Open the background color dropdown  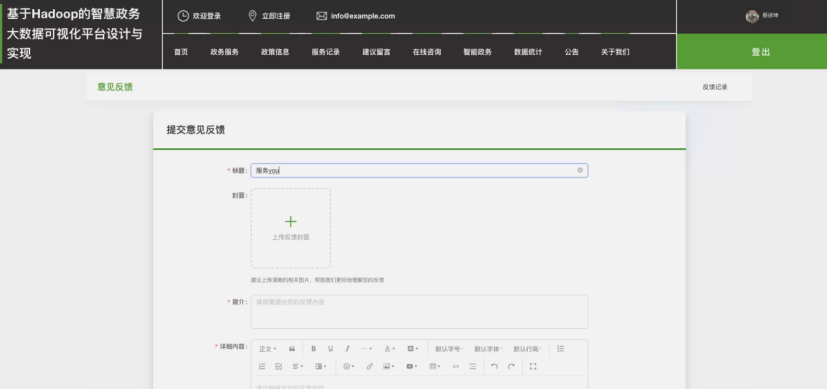tap(412, 349)
